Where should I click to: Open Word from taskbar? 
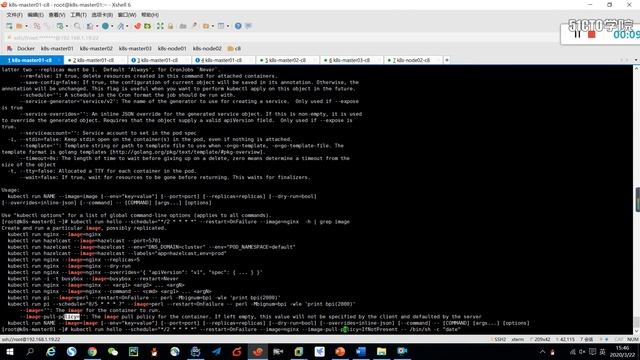361,351
